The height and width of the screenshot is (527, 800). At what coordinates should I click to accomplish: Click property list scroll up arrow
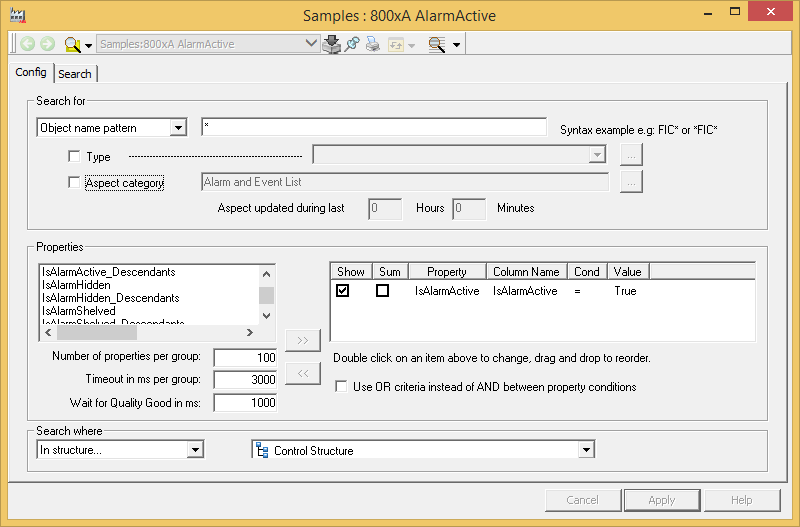point(266,274)
